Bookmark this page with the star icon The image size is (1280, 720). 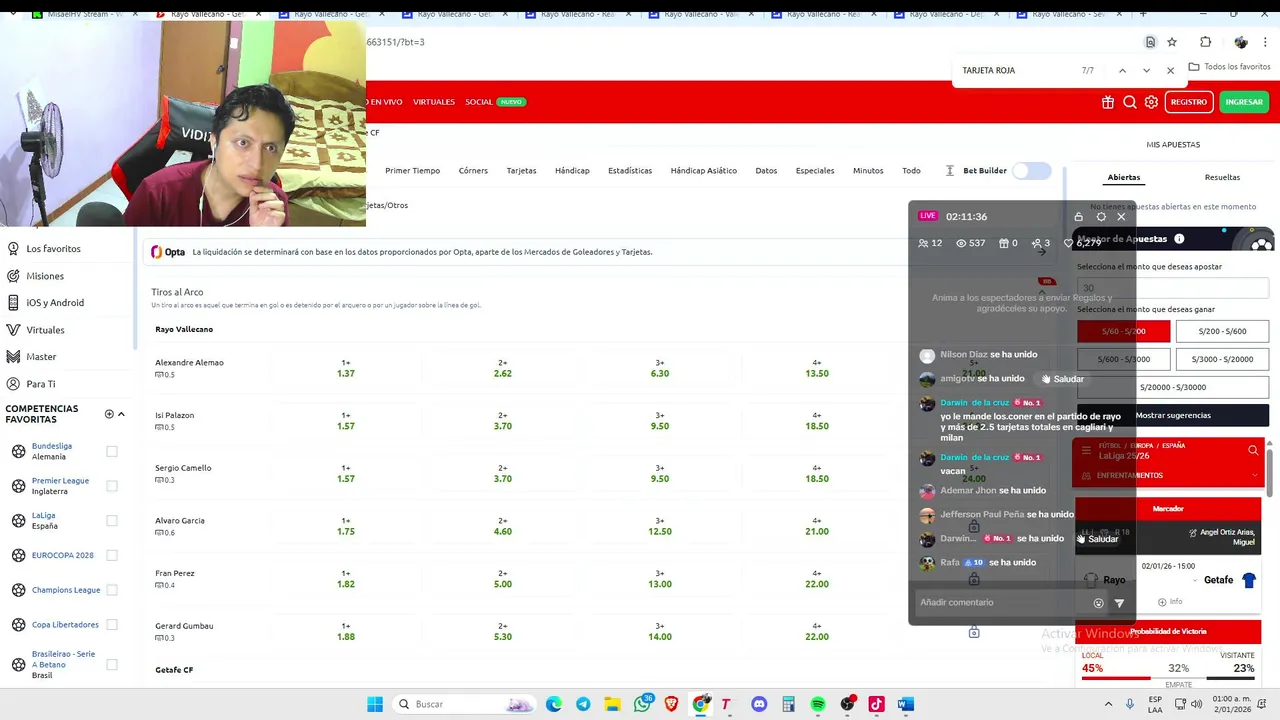pos(1172,42)
